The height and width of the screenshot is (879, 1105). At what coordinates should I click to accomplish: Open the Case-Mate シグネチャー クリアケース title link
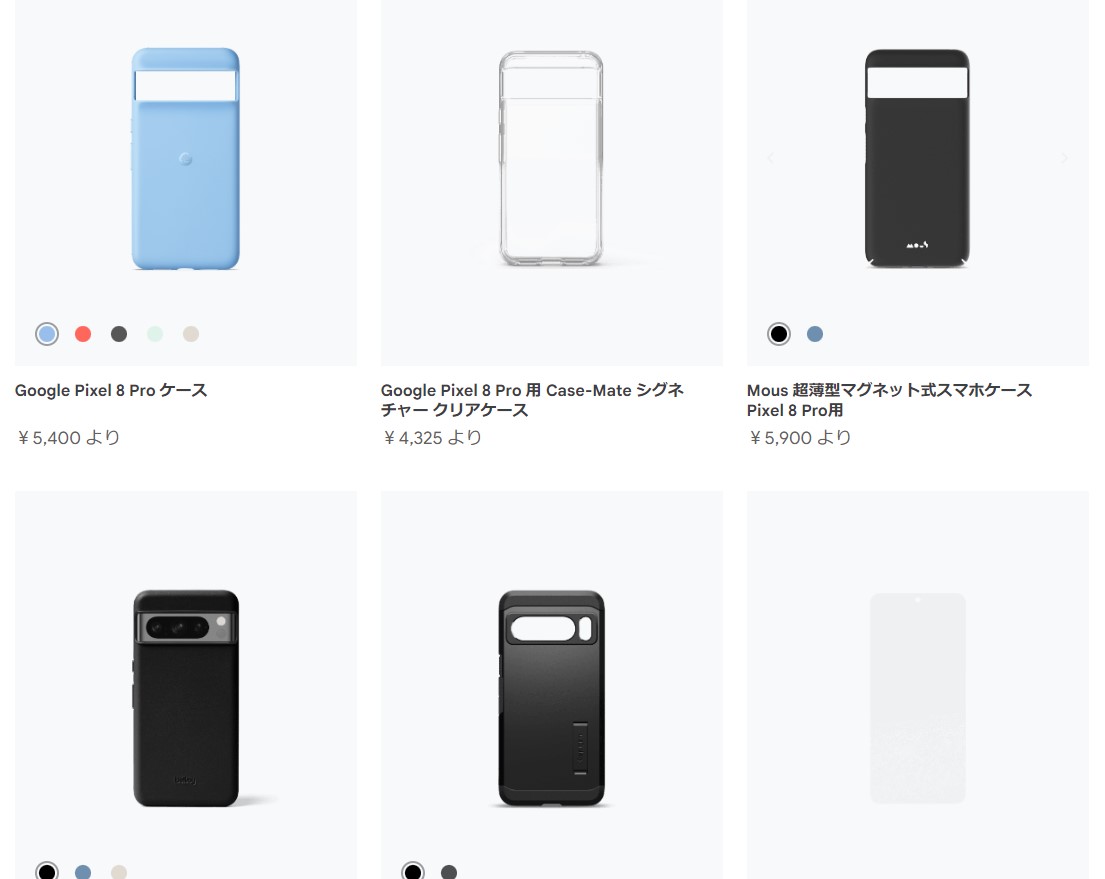tap(532, 400)
